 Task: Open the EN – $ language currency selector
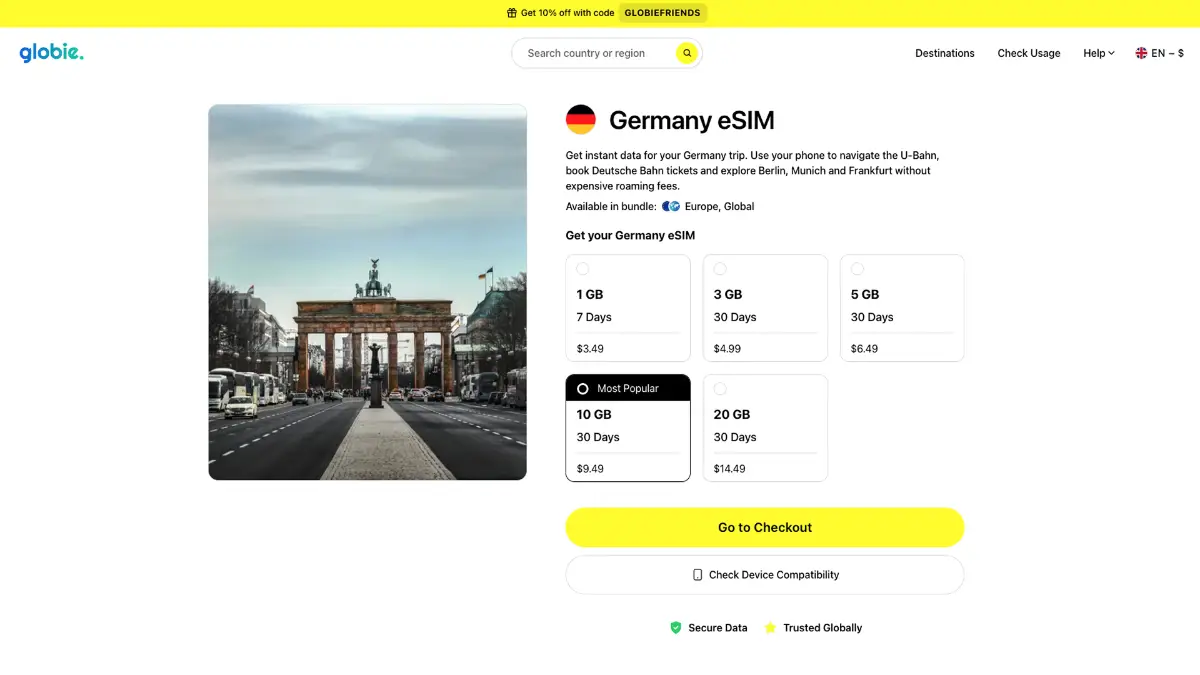[1159, 53]
